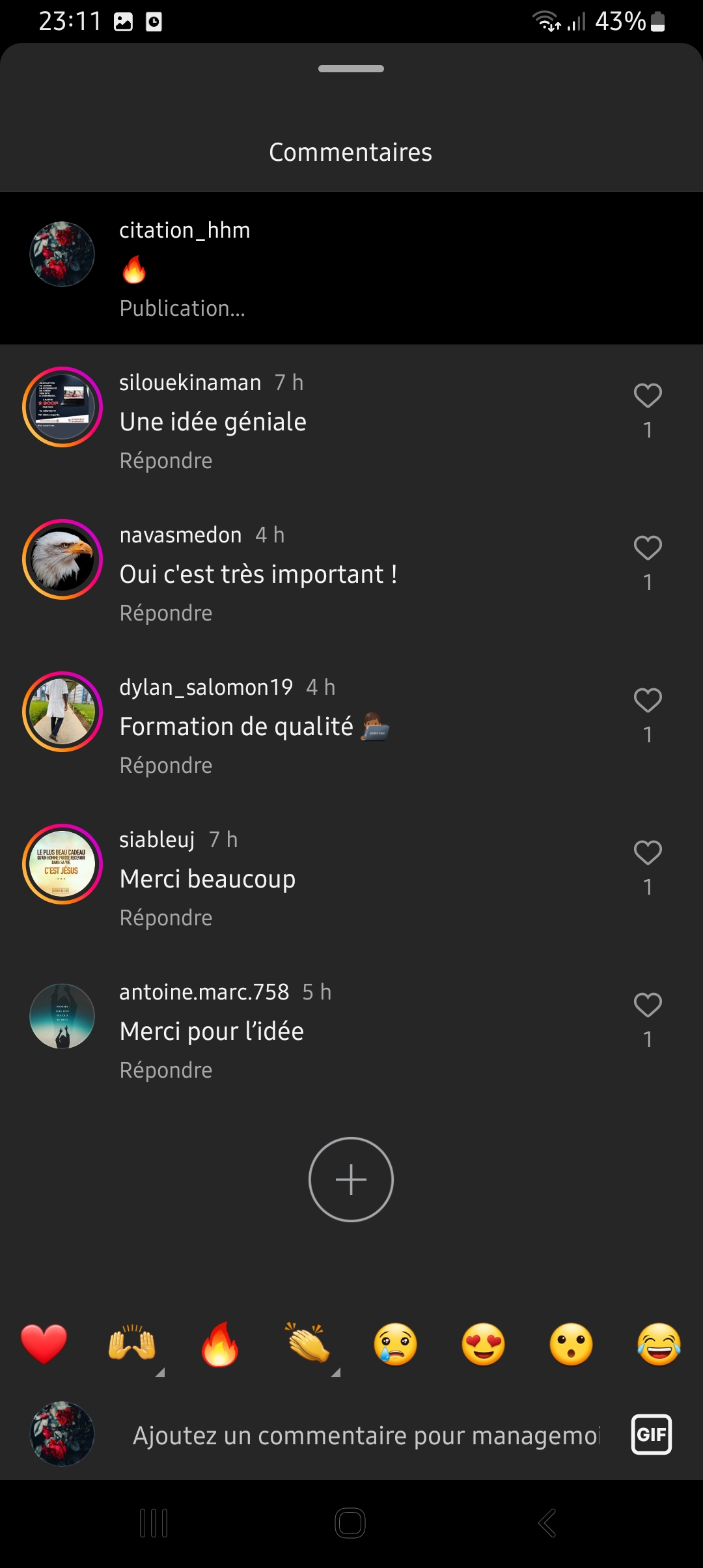Insert the surprised face emoji
703x1568 pixels.
pos(571,1344)
